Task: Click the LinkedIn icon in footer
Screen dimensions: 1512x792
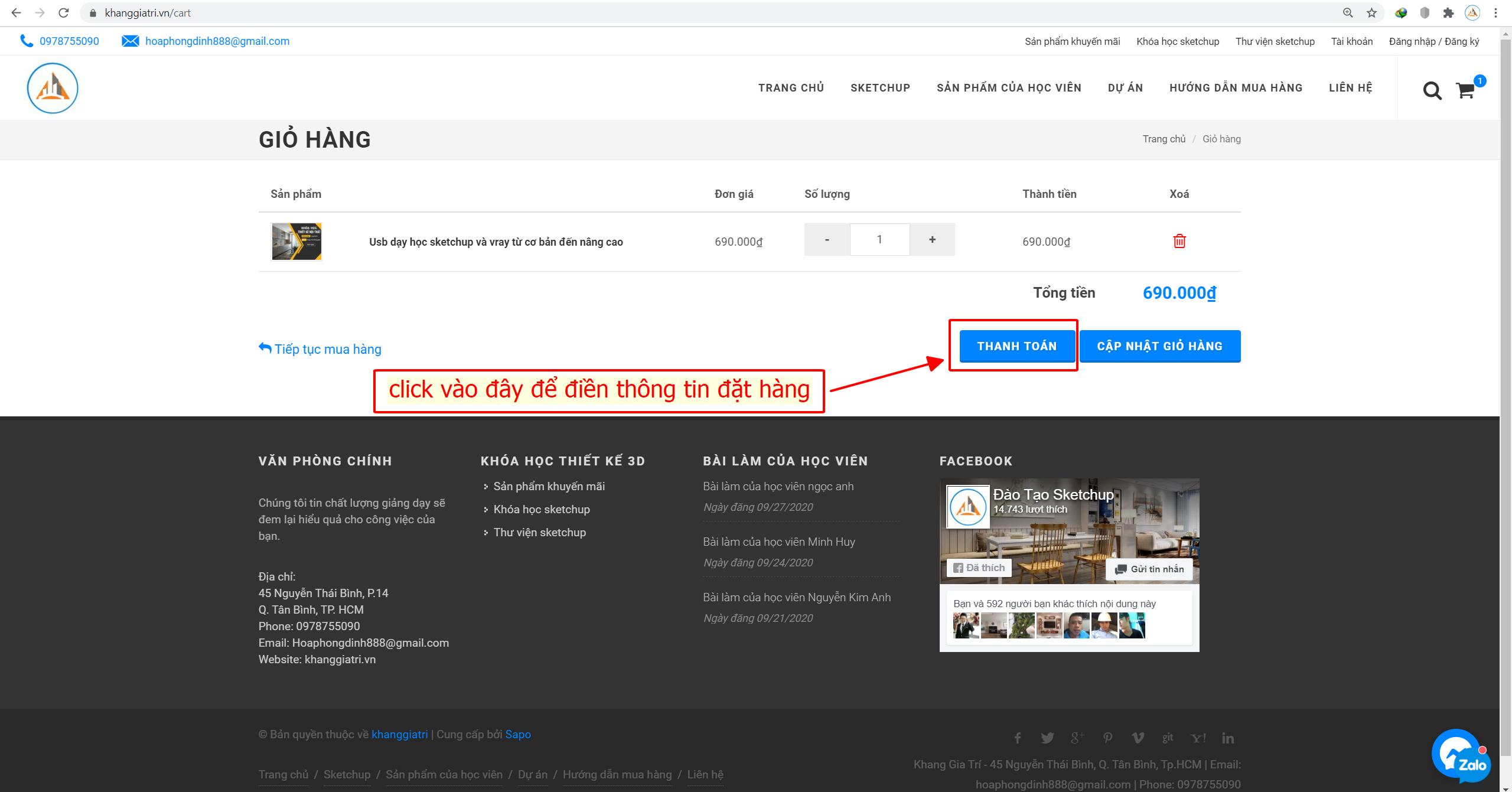Action: [1228, 738]
